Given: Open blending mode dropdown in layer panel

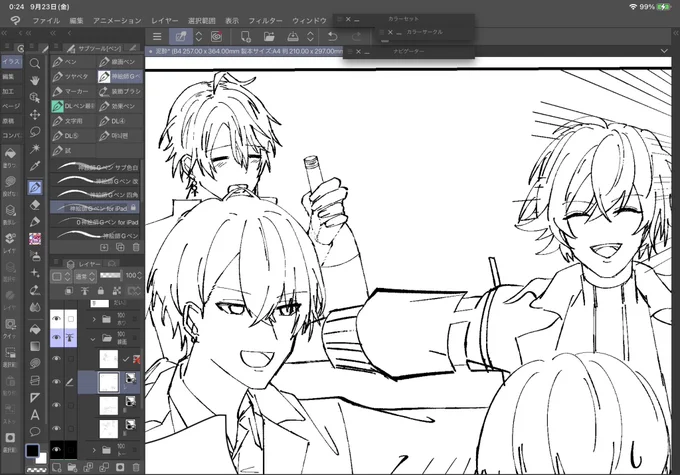Looking at the screenshot, I should coord(85,276).
